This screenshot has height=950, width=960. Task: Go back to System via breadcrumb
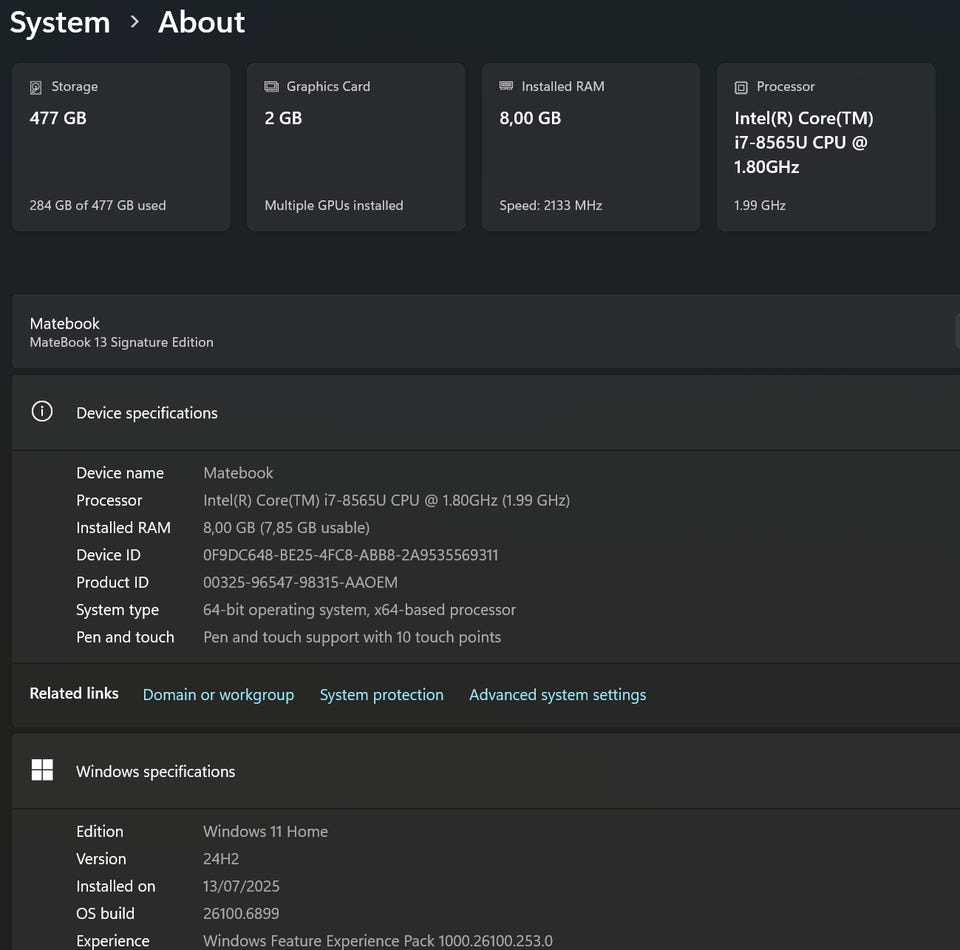point(60,22)
